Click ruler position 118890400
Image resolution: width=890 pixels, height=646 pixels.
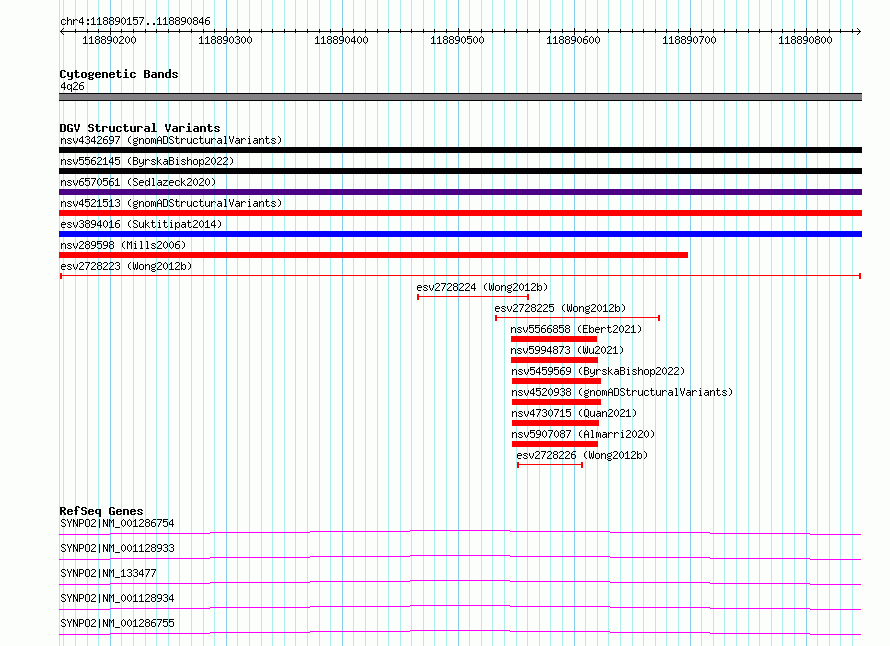tap(341, 40)
